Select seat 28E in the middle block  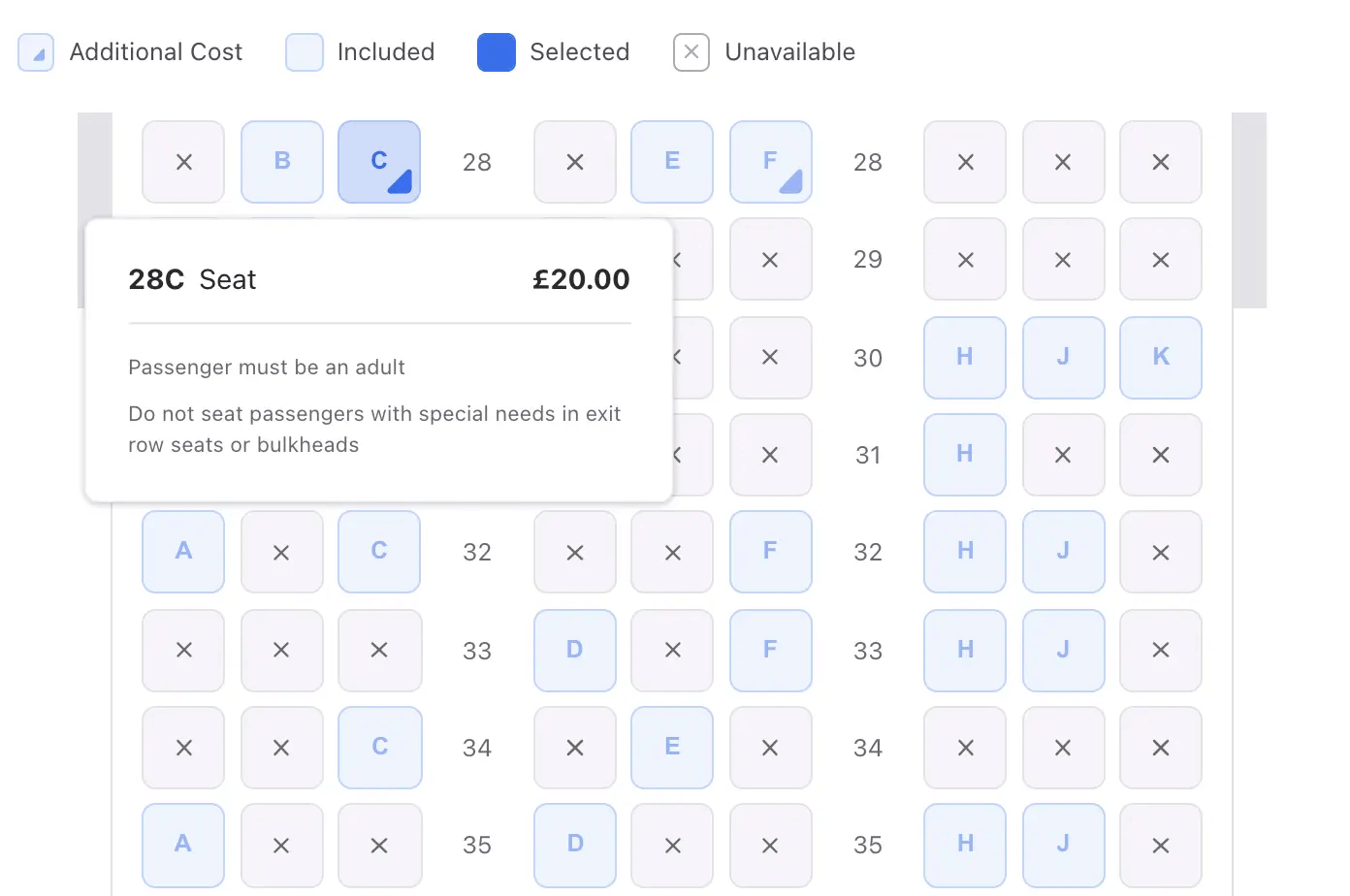pos(672,162)
